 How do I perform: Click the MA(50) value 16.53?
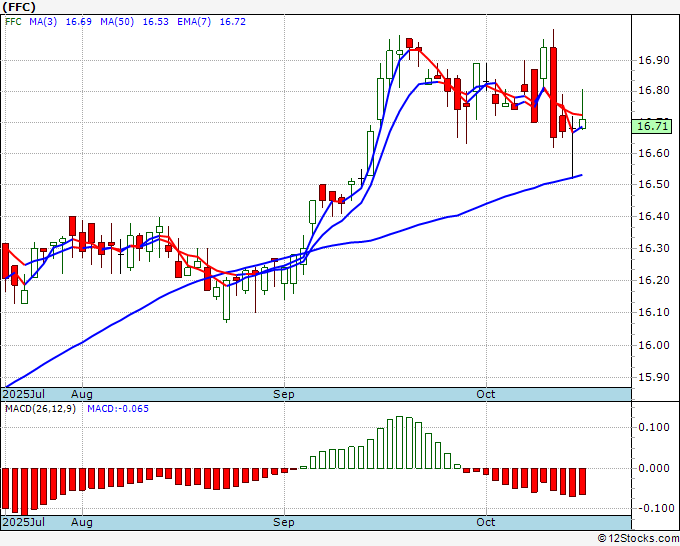tap(156, 22)
